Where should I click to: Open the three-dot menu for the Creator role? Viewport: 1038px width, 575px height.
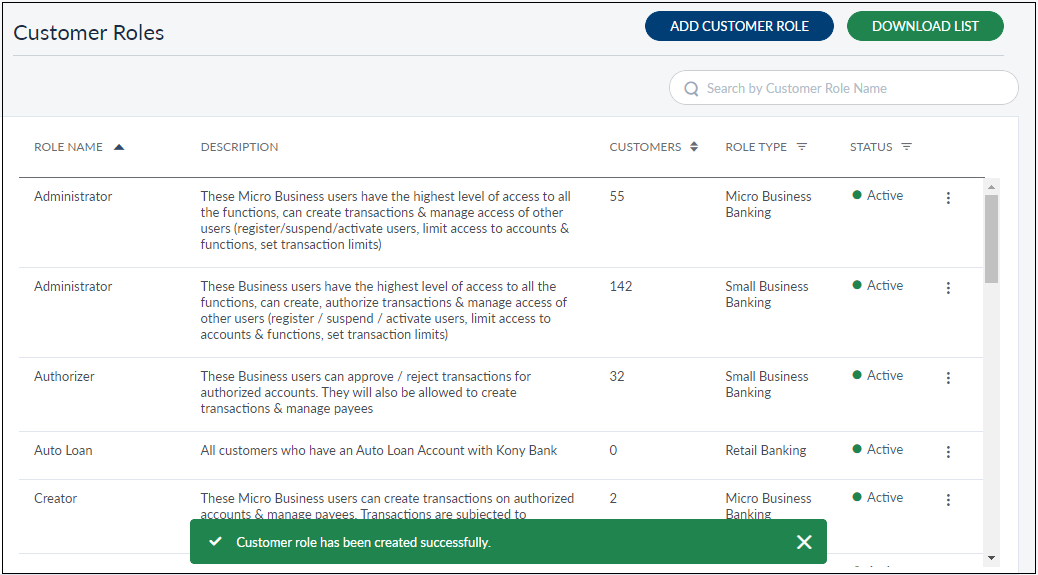(948, 500)
